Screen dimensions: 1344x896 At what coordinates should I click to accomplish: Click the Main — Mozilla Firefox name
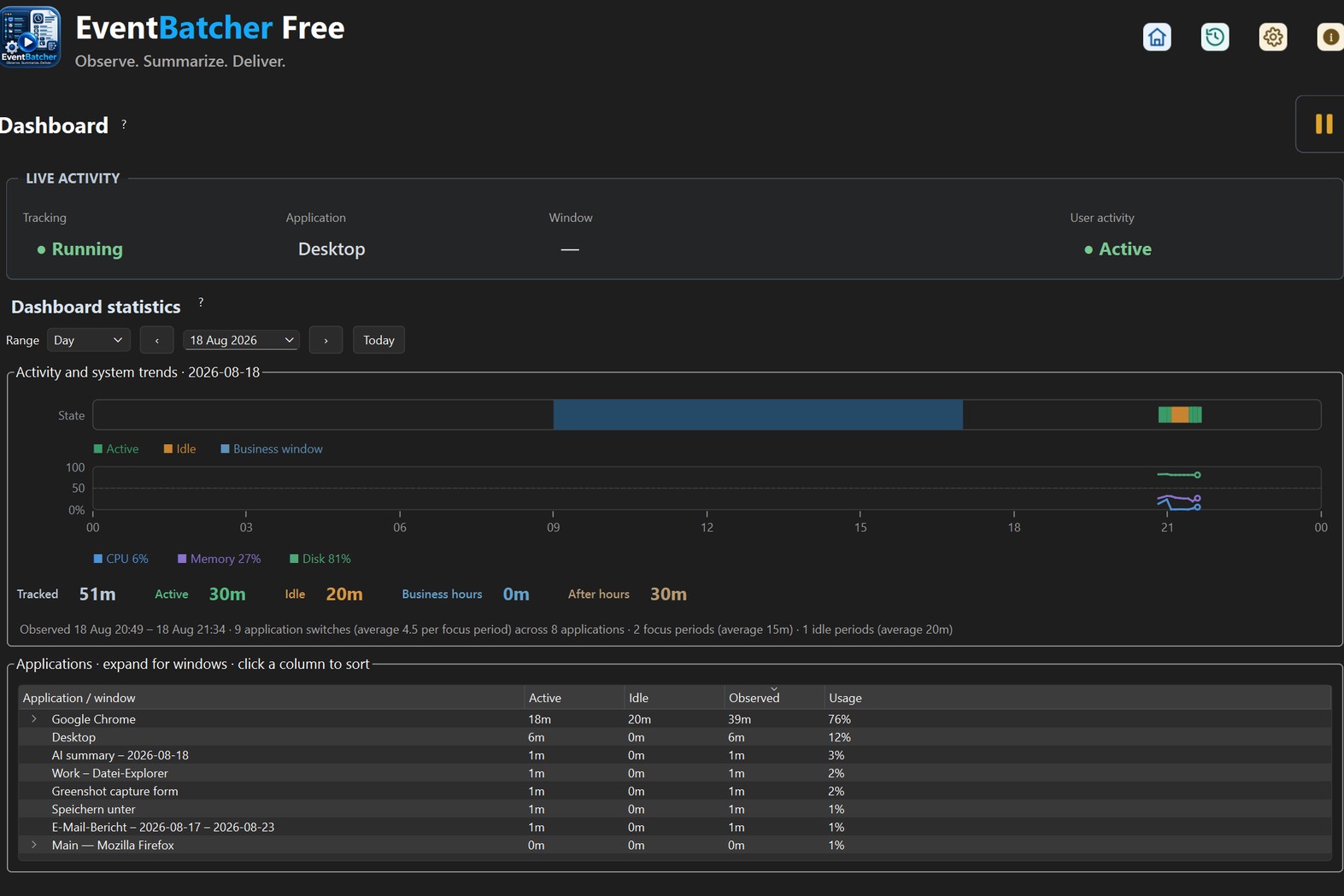pyautogui.click(x=113, y=845)
